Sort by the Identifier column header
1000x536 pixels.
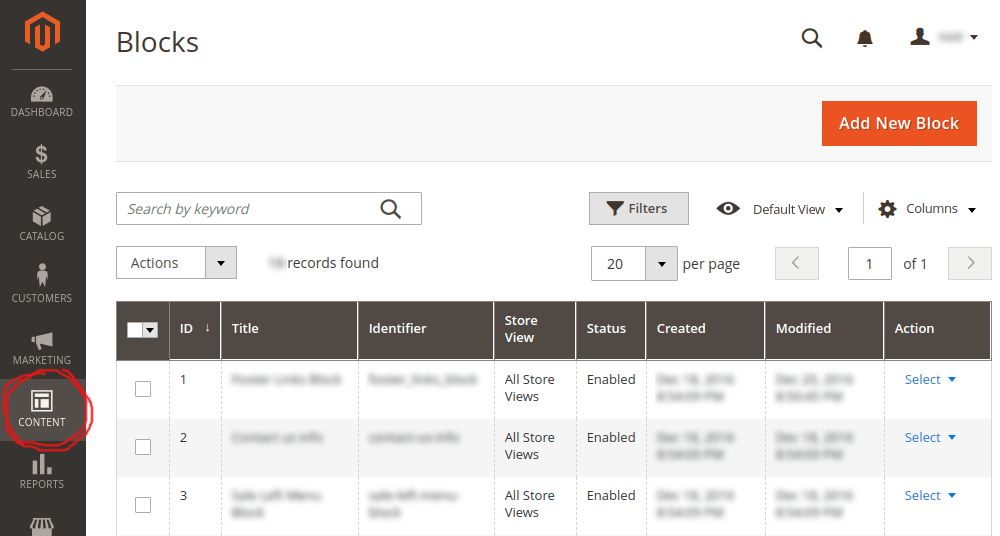[x=397, y=328]
